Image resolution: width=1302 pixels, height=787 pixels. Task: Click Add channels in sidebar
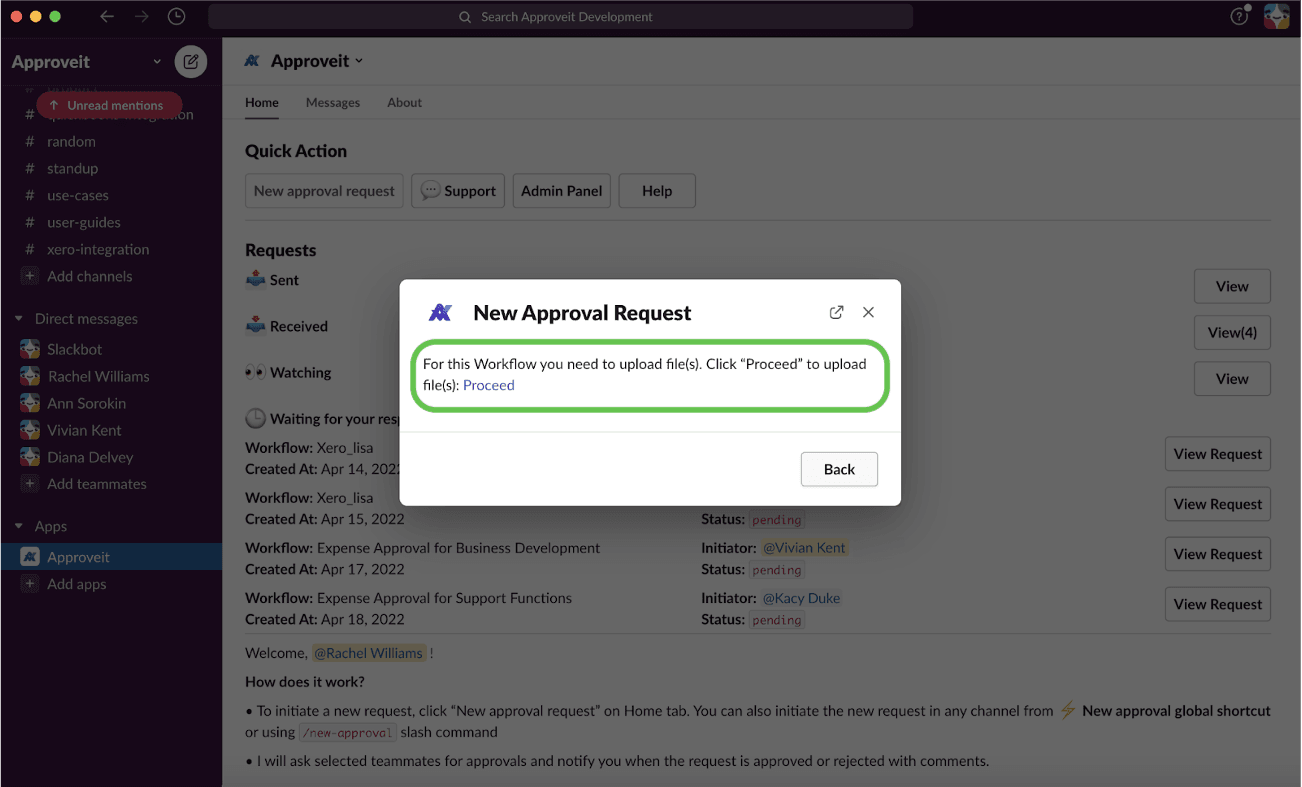coord(90,276)
